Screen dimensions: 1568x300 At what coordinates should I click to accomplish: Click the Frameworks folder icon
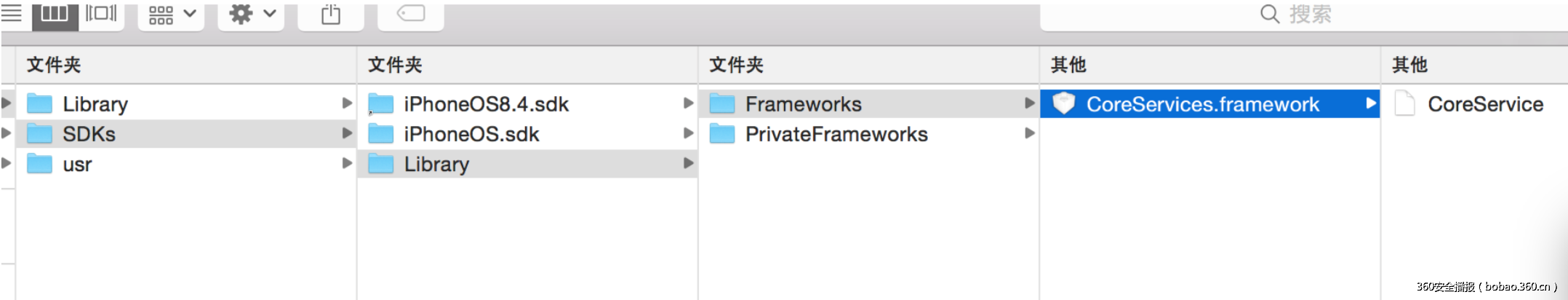[x=721, y=104]
